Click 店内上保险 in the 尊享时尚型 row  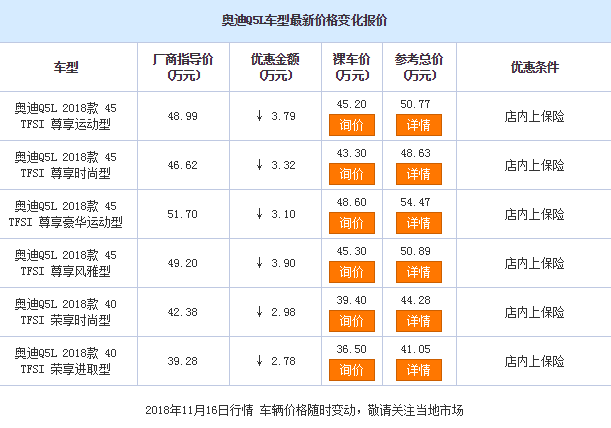(534, 165)
